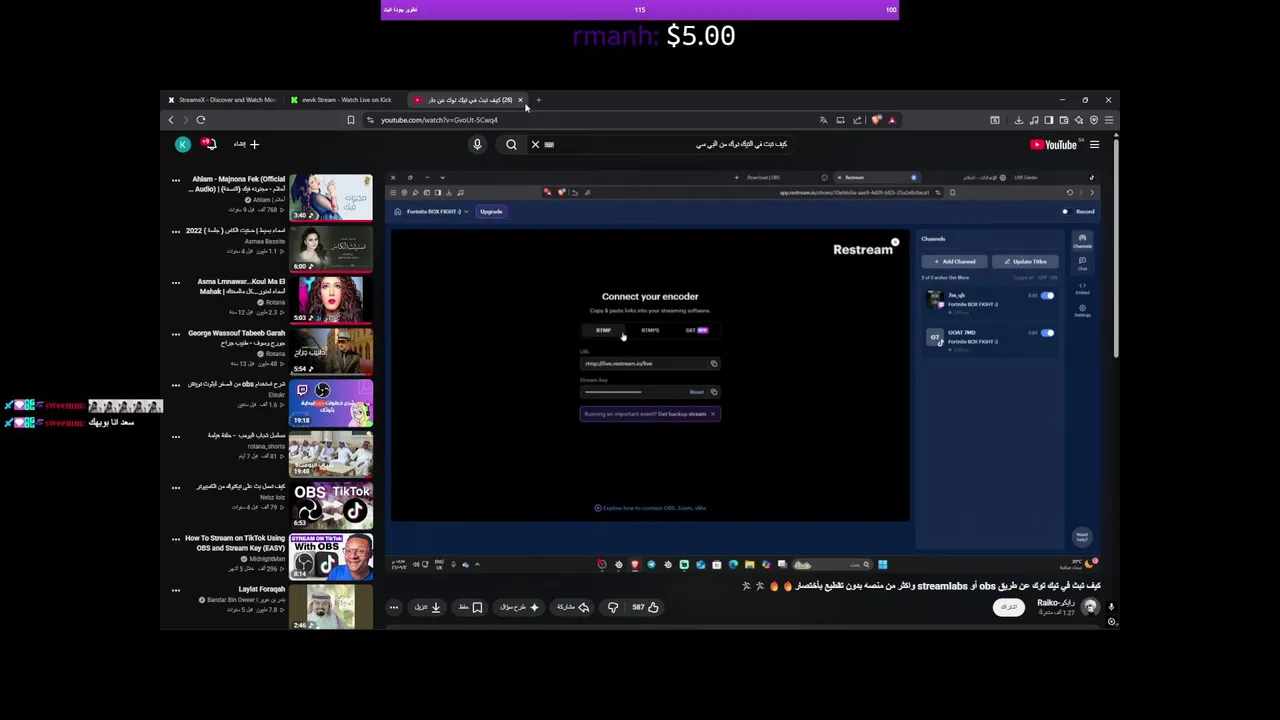Switch to StreameX Discover and Watch tab
Image resolution: width=1280 pixels, height=720 pixels.
pyautogui.click(x=221, y=100)
